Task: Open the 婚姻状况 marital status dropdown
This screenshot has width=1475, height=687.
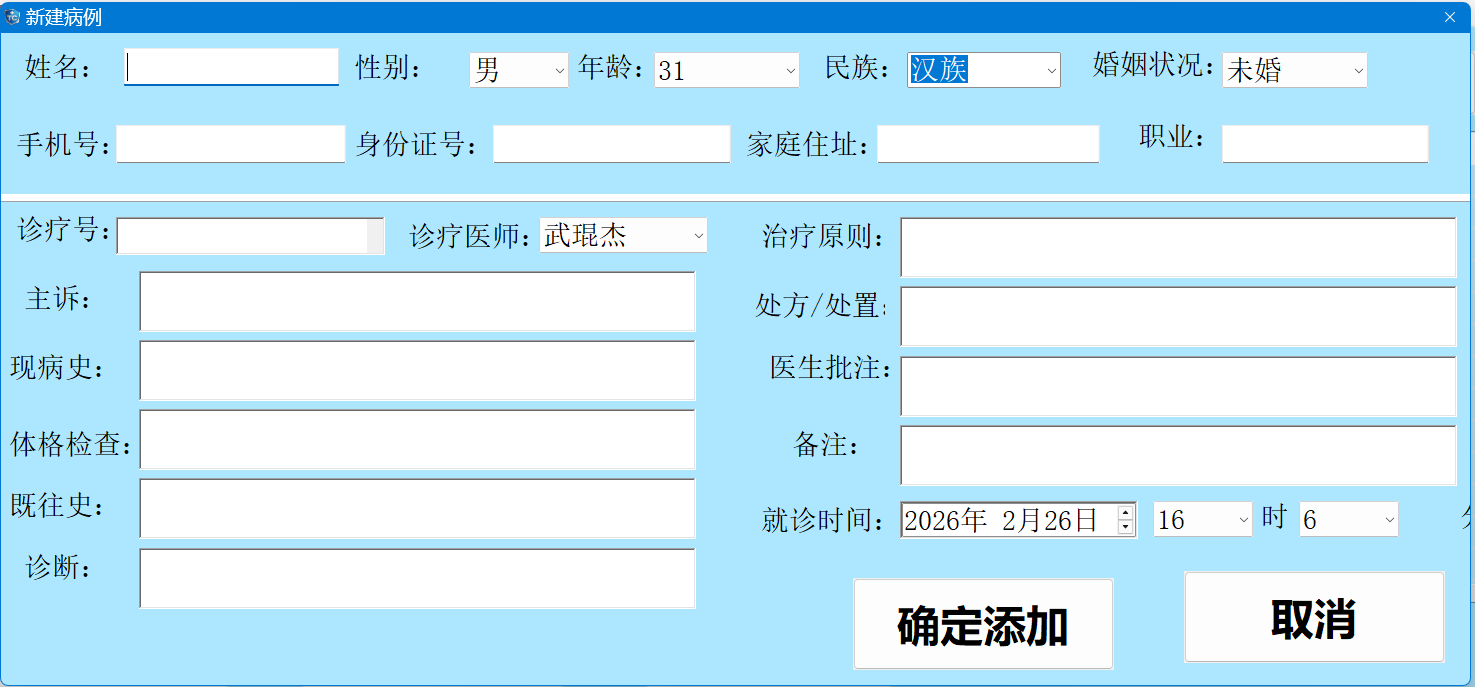Action: 1357,70
